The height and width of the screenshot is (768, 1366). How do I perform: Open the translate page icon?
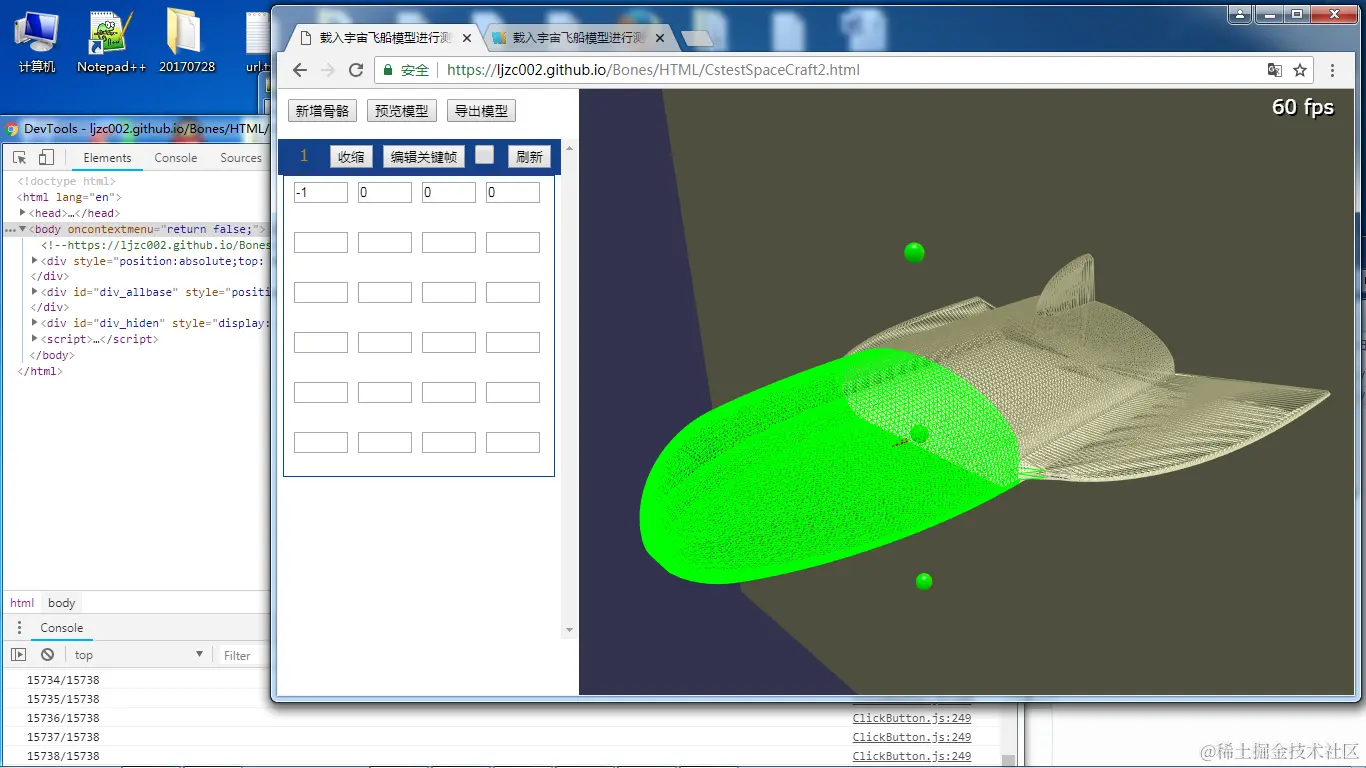pyautogui.click(x=1274, y=70)
